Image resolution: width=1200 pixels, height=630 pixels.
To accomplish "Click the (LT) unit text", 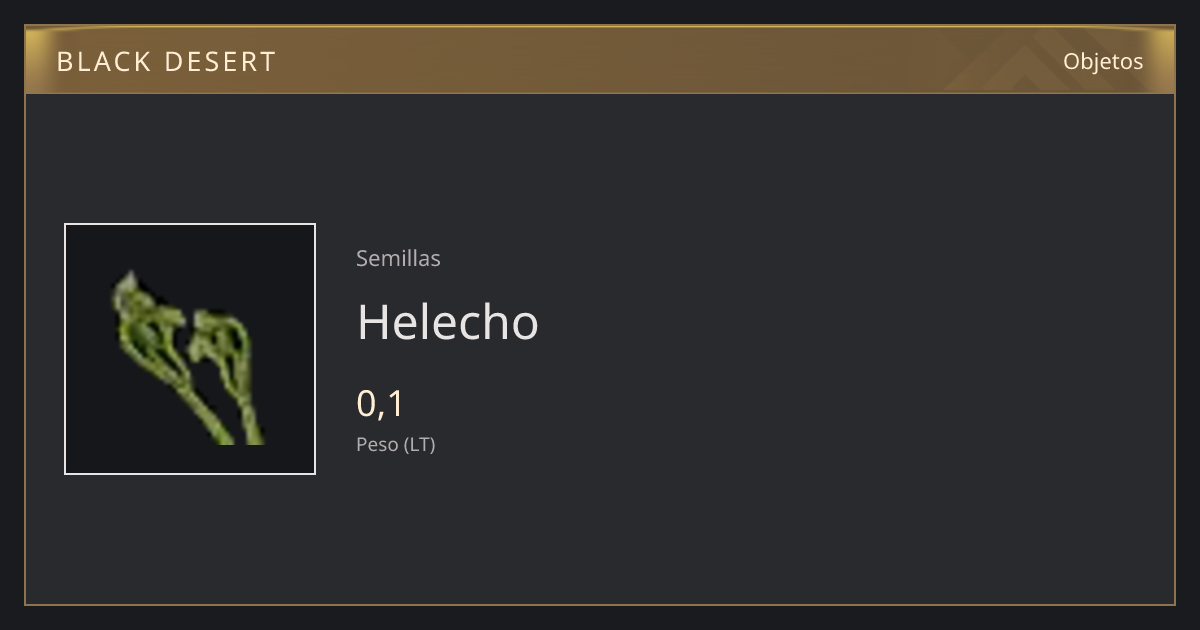I will (420, 444).
